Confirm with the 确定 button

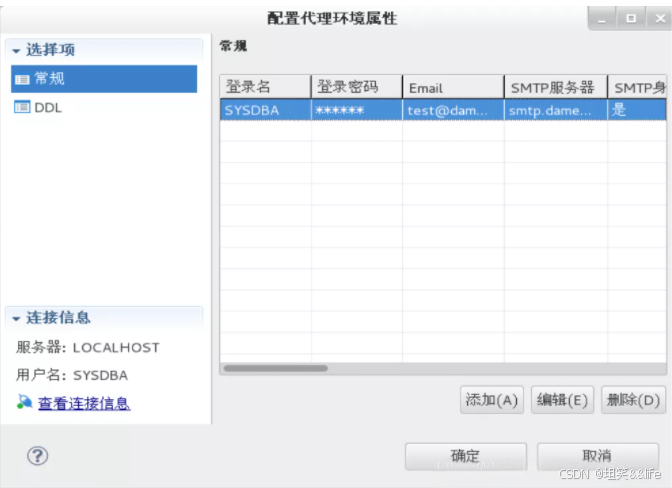click(465, 456)
